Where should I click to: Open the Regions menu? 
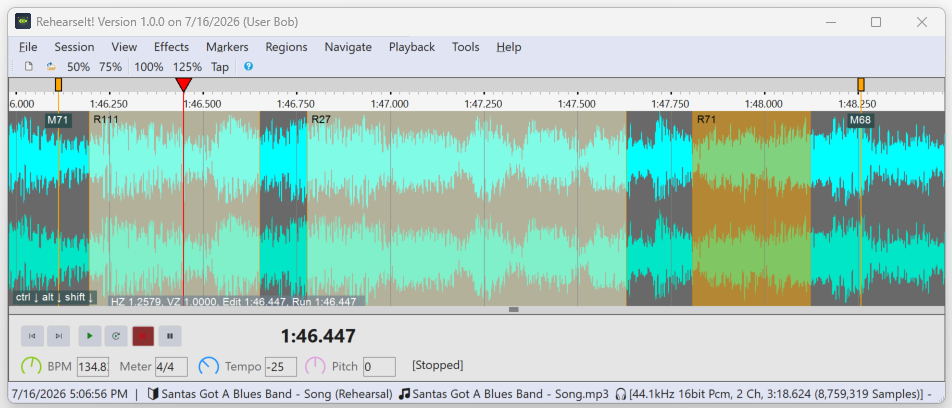pyautogui.click(x=287, y=47)
